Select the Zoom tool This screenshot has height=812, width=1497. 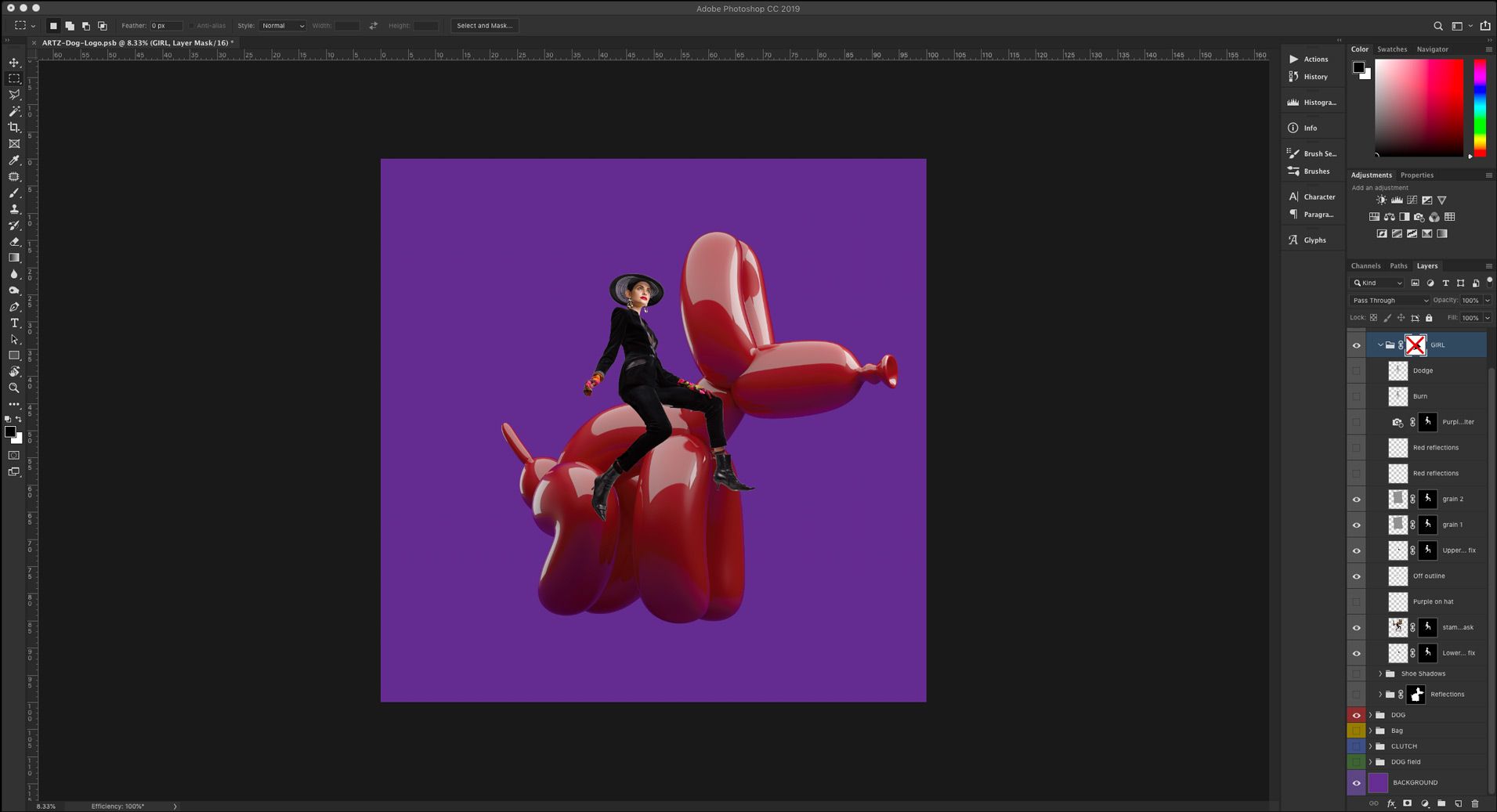tap(14, 388)
